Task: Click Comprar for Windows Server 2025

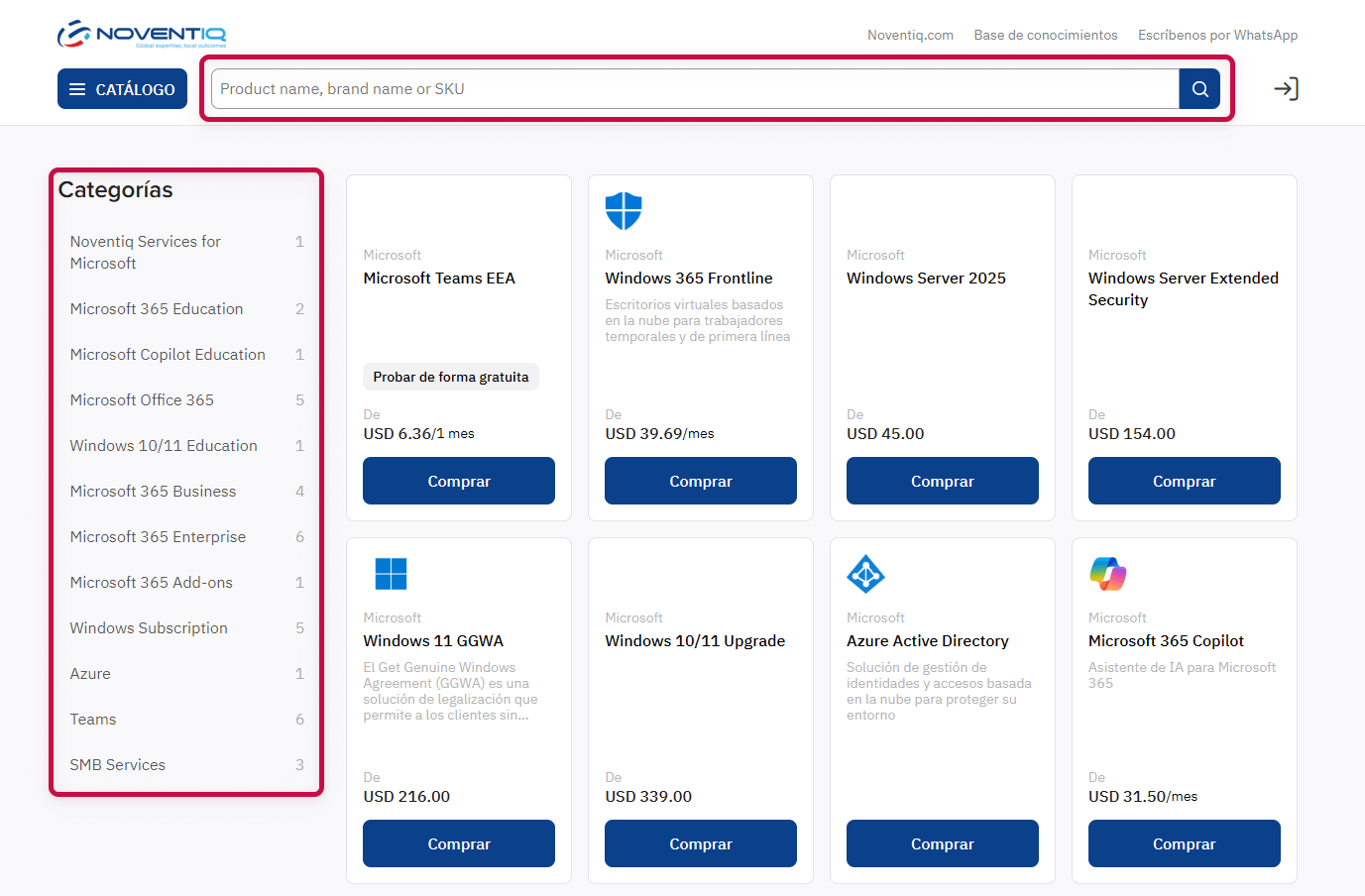Action: (942, 481)
